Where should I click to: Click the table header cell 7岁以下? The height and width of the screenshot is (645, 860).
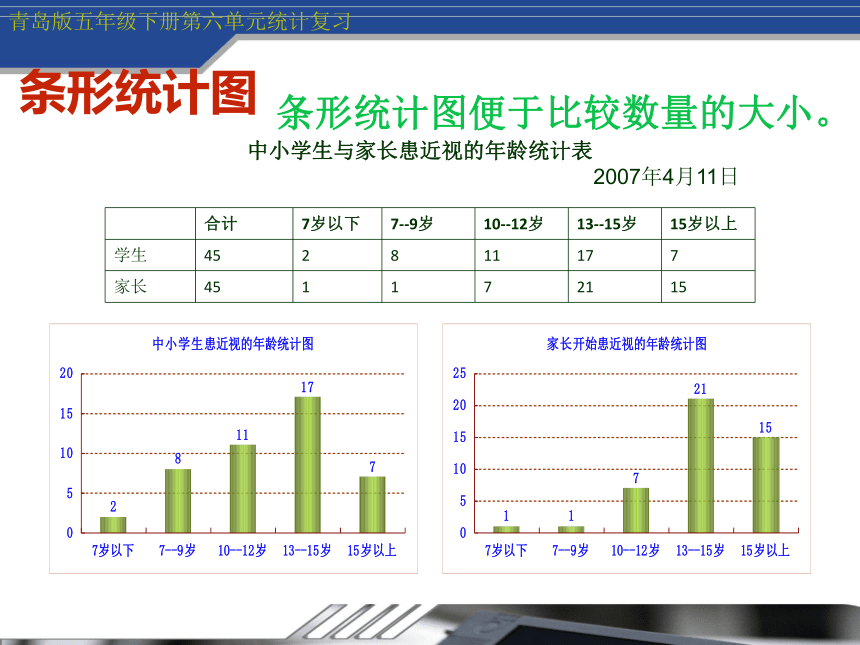(x=330, y=223)
